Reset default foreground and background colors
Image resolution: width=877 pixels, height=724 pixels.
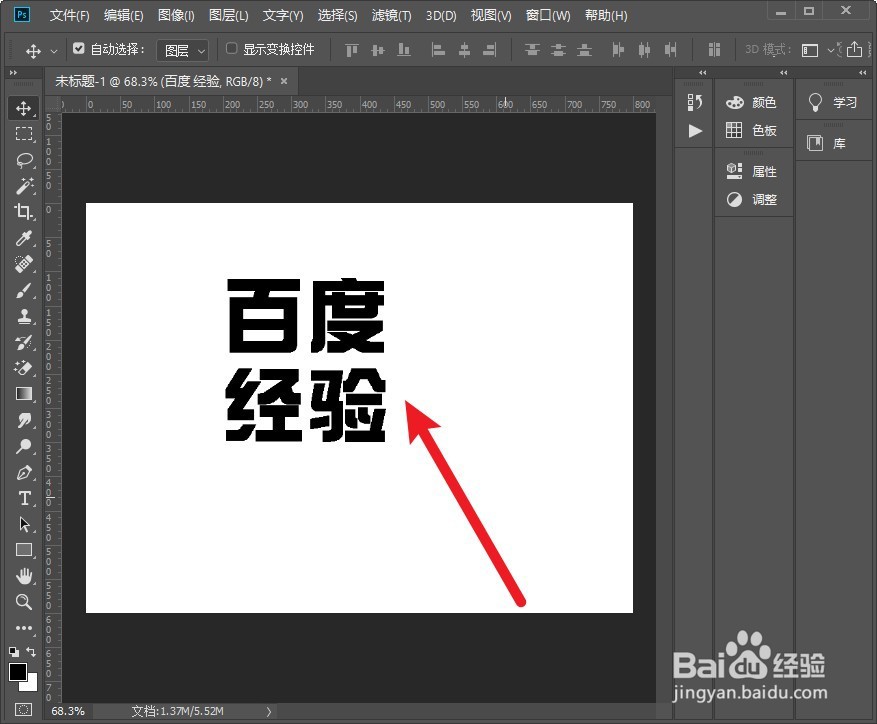(x=14, y=652)
